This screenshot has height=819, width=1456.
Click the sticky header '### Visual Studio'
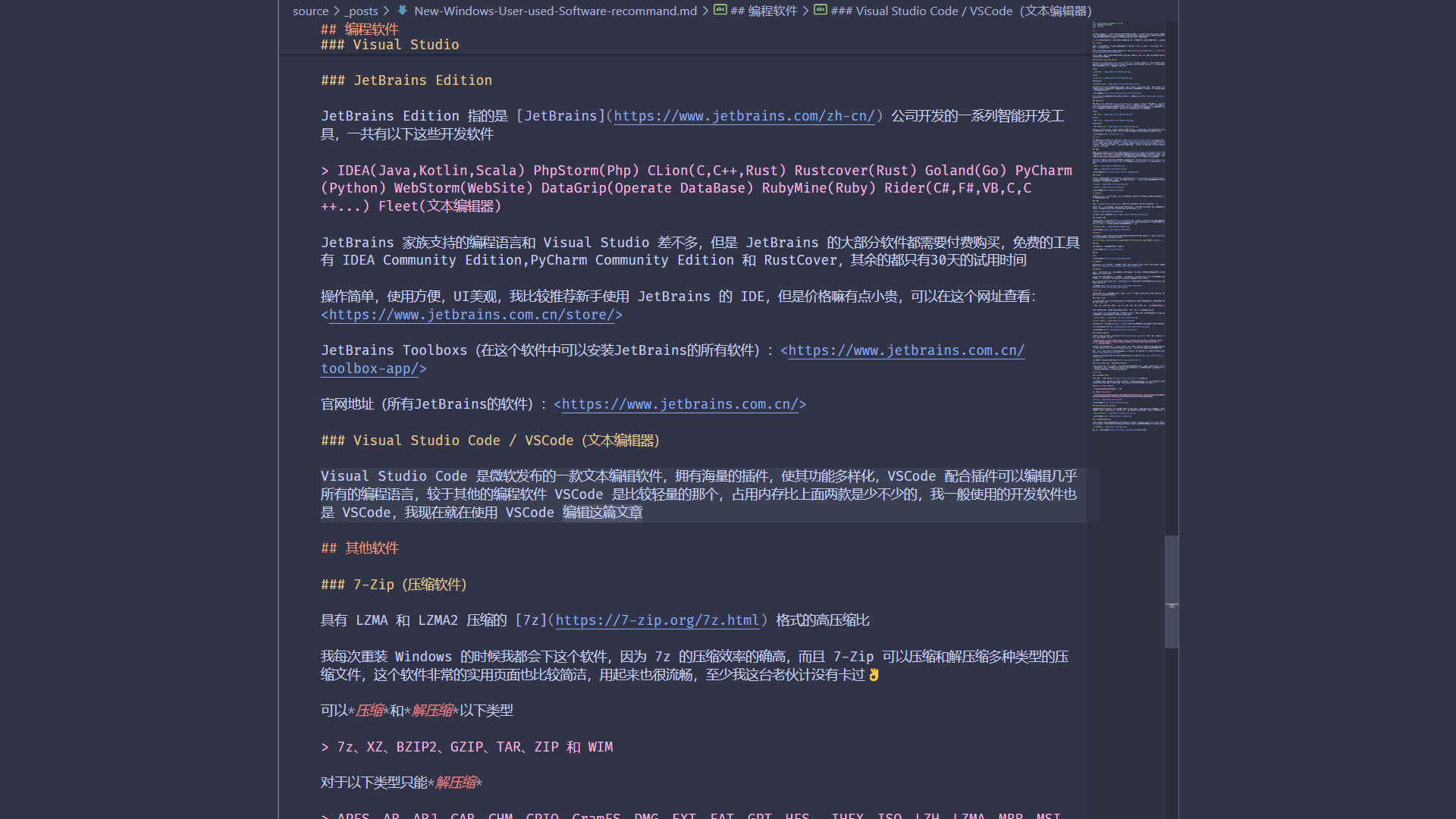(390, 45)
